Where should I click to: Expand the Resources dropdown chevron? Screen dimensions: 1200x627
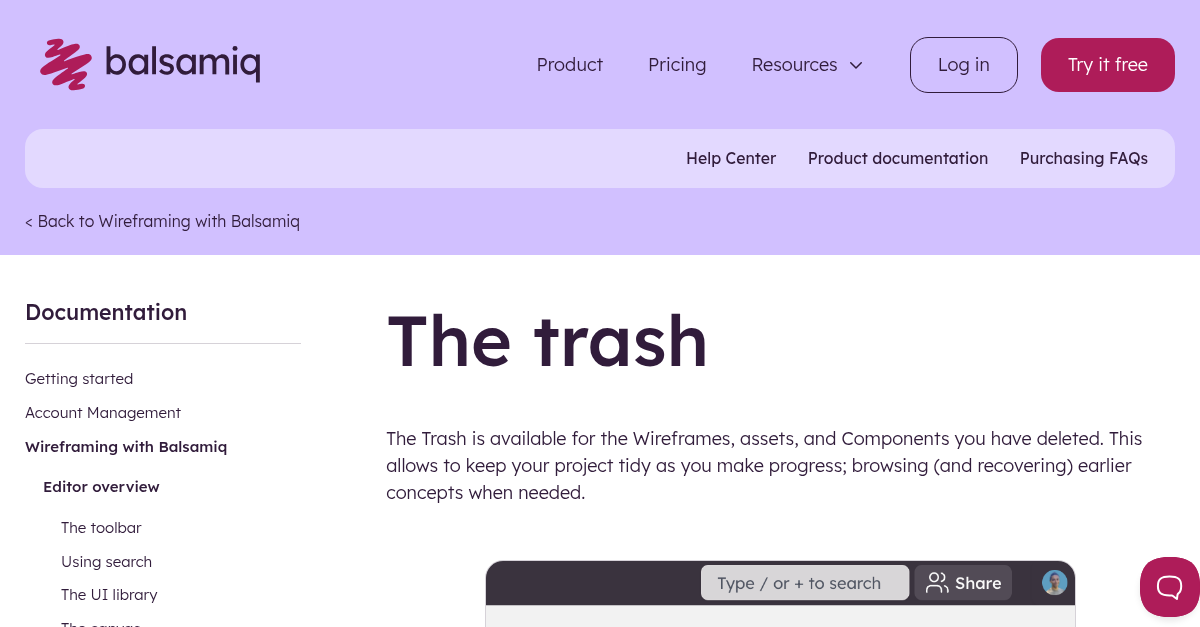pyautogui.click(x=856, y=65)
